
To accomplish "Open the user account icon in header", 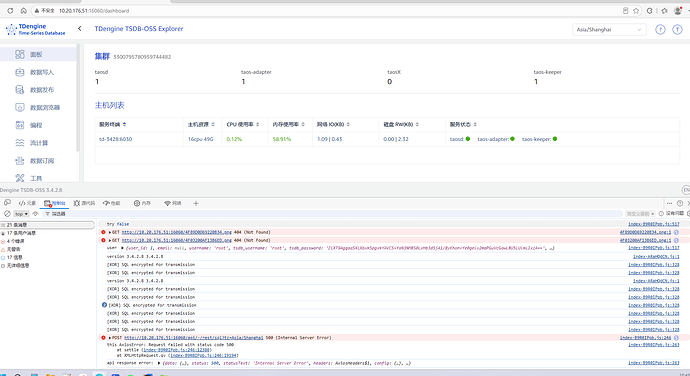I will pyautogui.click(x=677, y=29).
